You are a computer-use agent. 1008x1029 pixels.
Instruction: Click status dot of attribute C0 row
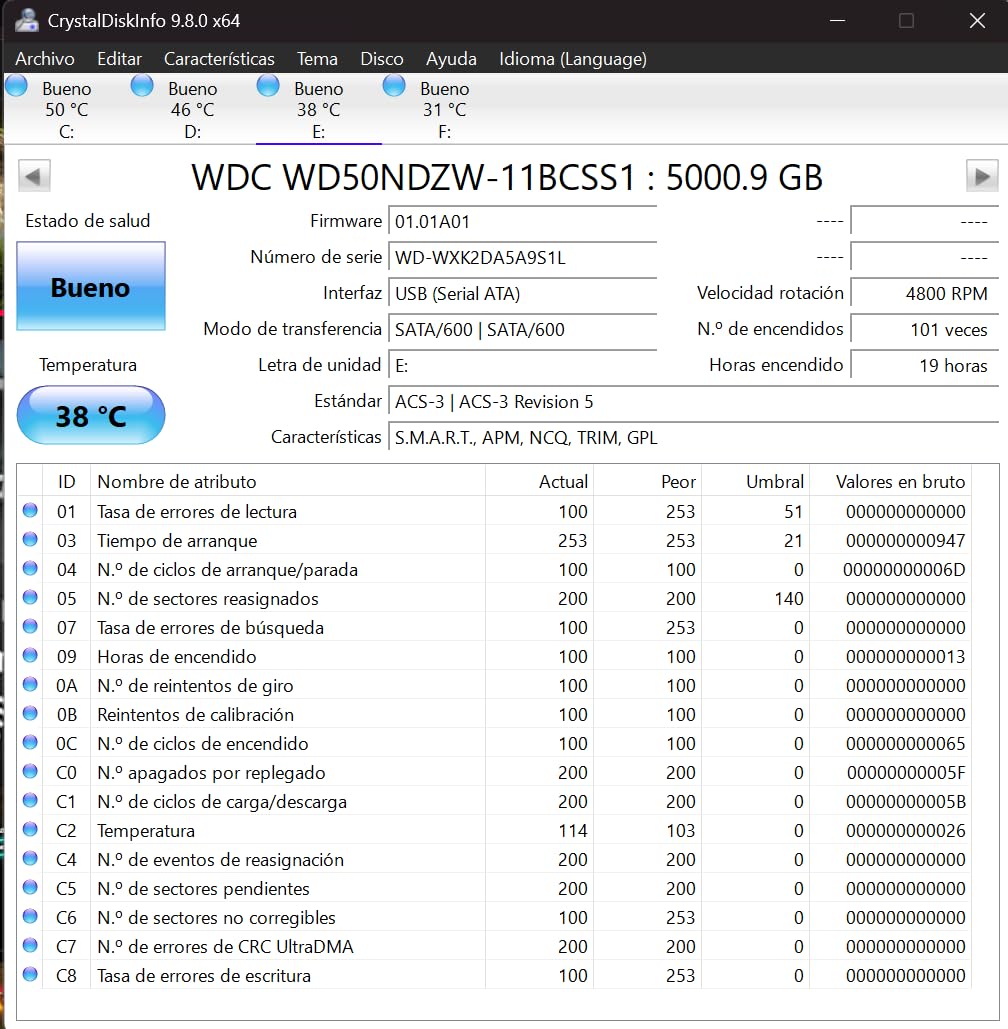tap(30, 771)
